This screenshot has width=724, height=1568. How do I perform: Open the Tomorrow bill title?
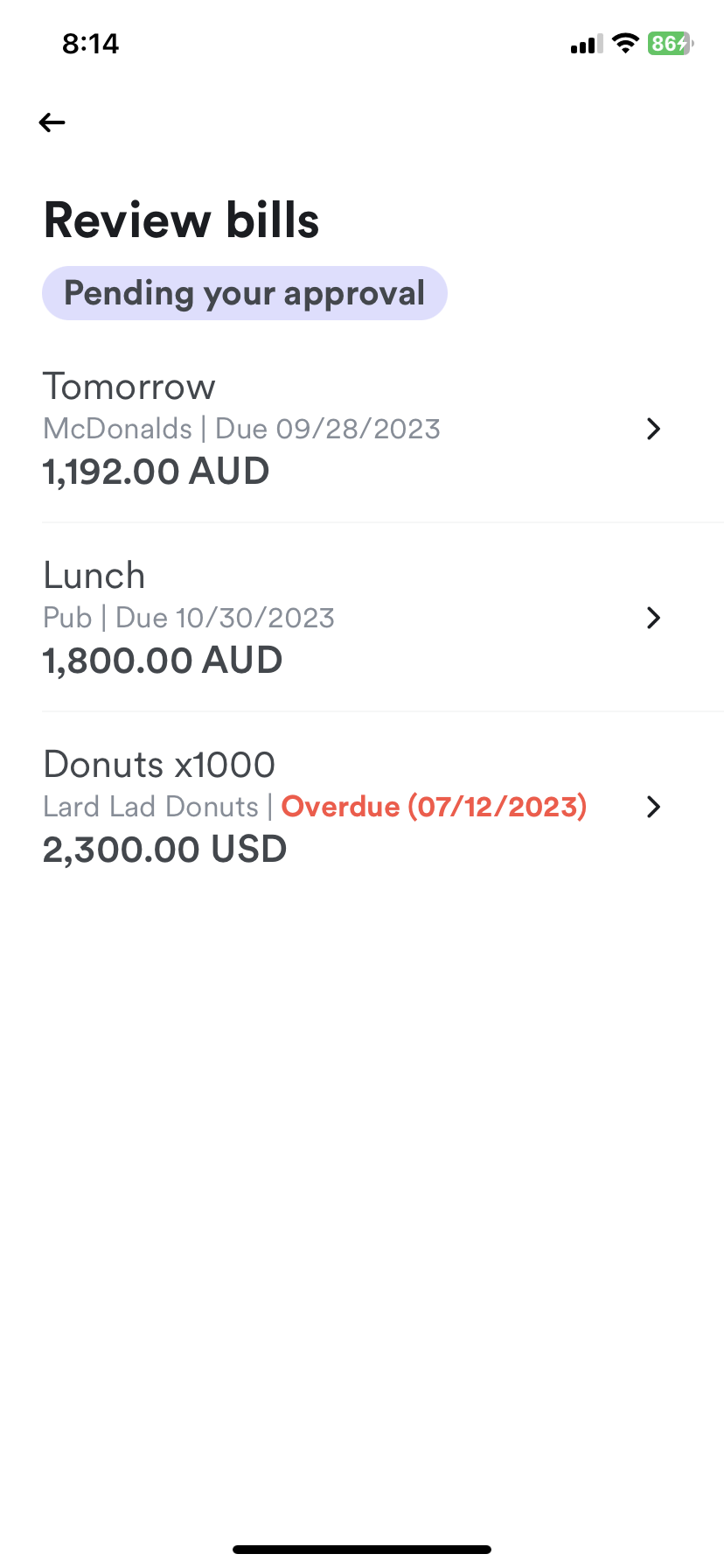[x=129, y=387]
